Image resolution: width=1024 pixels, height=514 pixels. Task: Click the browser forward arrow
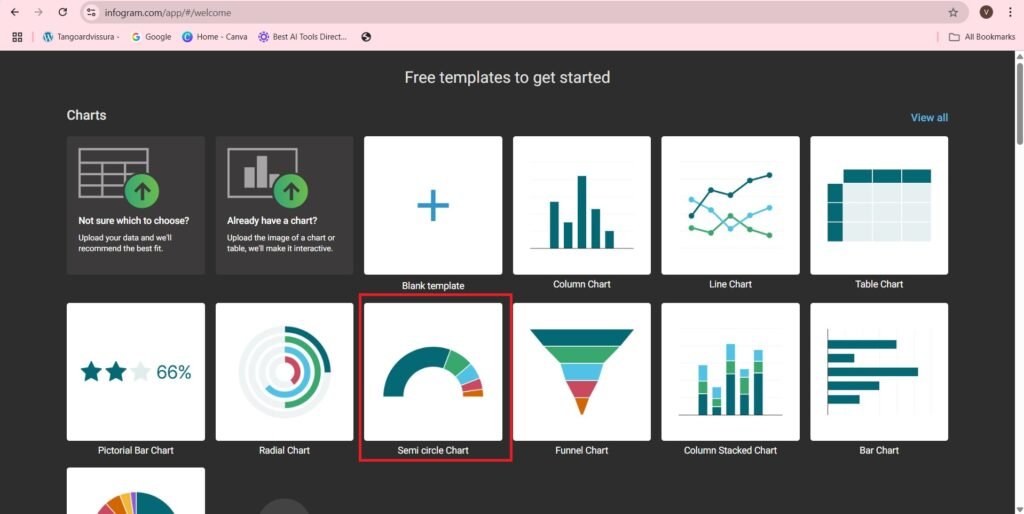[39, 12]
